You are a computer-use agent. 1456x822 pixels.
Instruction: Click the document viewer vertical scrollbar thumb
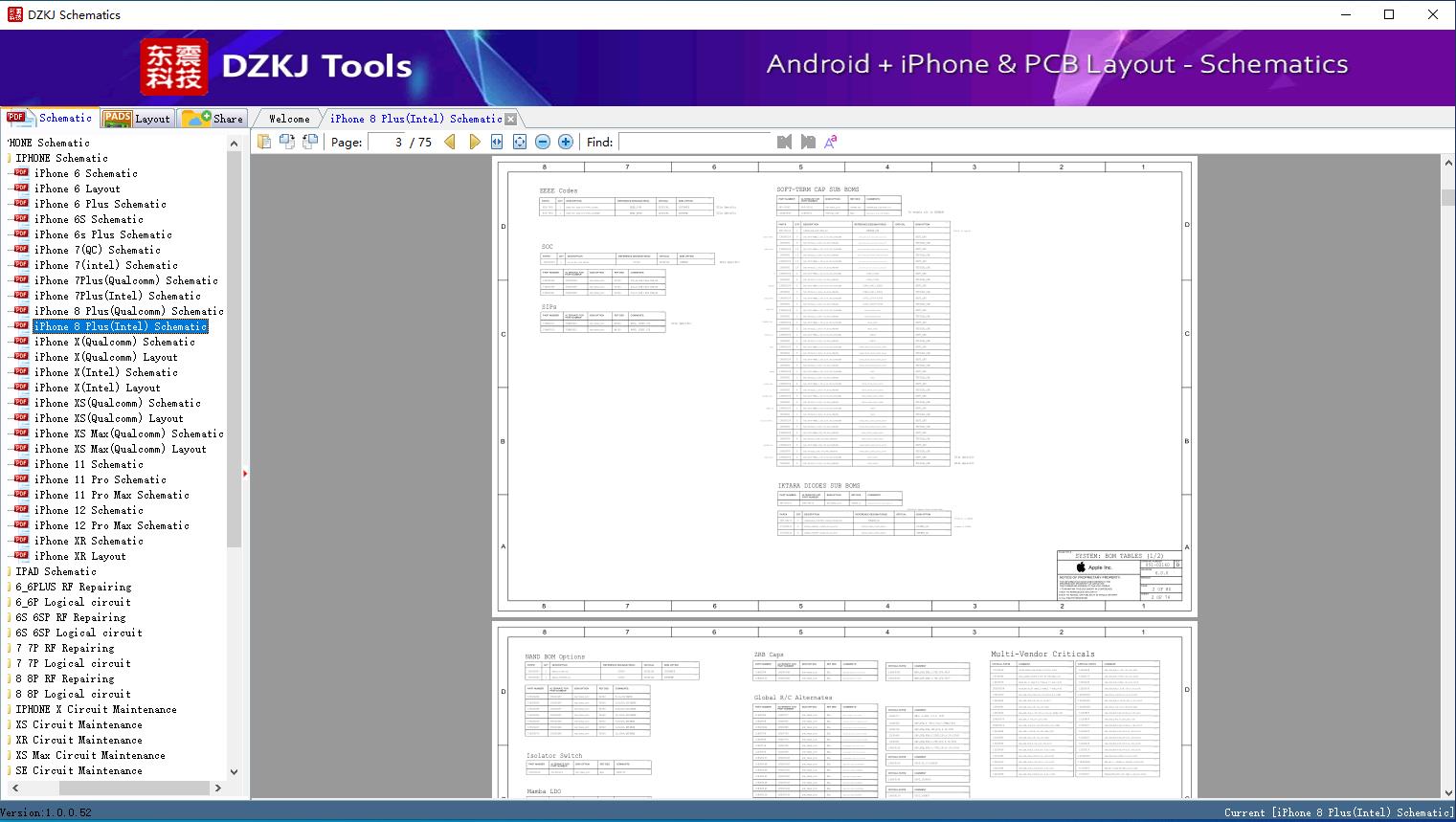pyautogui.click(x=1448, y=197)
